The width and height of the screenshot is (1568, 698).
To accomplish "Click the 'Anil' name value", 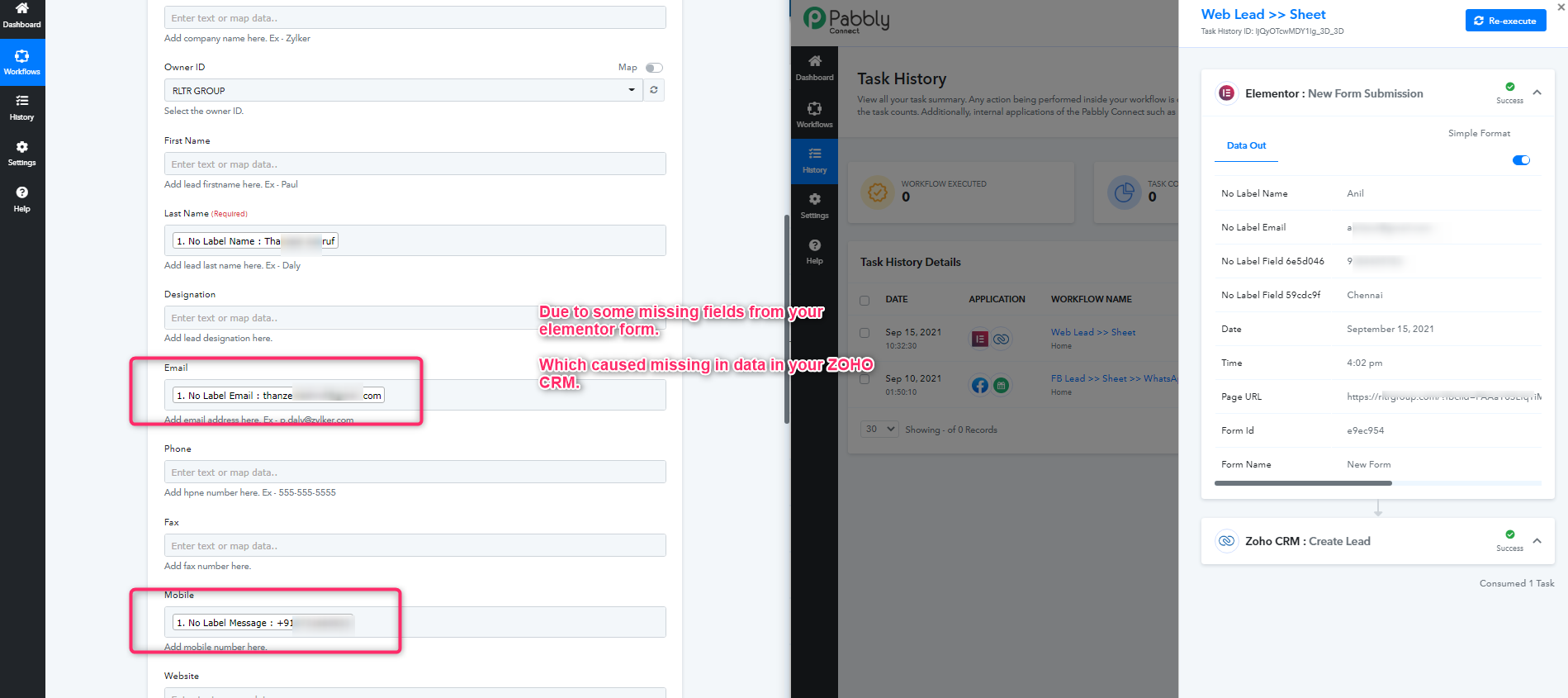I will (x=1356, y=193).
